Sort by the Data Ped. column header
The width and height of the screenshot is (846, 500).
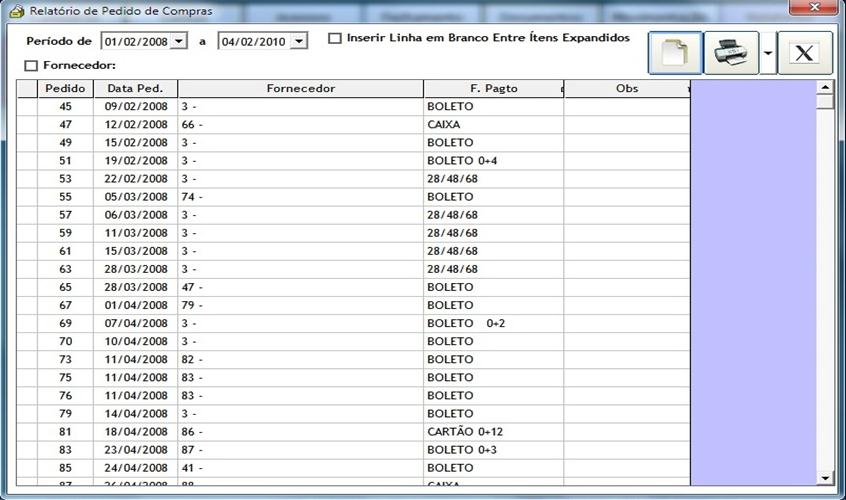135,88
